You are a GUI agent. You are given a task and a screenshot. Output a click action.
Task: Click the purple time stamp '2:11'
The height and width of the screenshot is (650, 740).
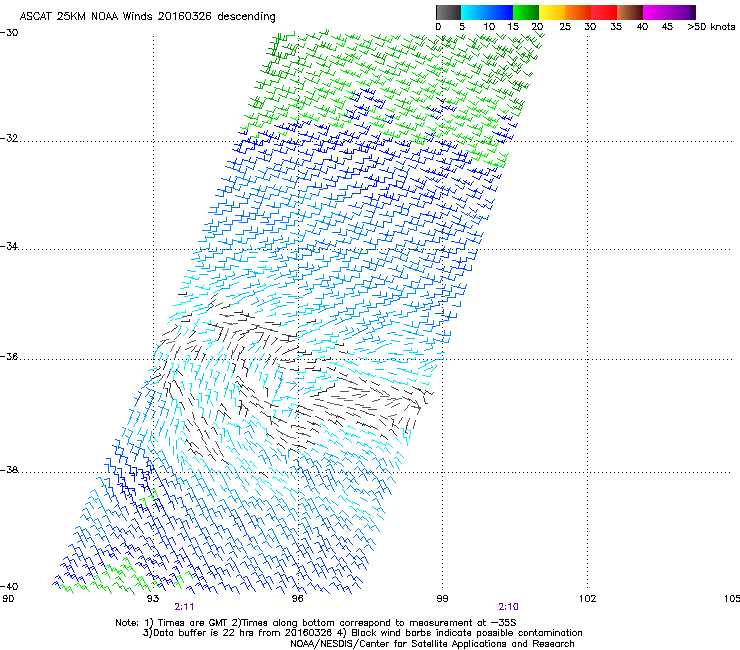point(184,607)
